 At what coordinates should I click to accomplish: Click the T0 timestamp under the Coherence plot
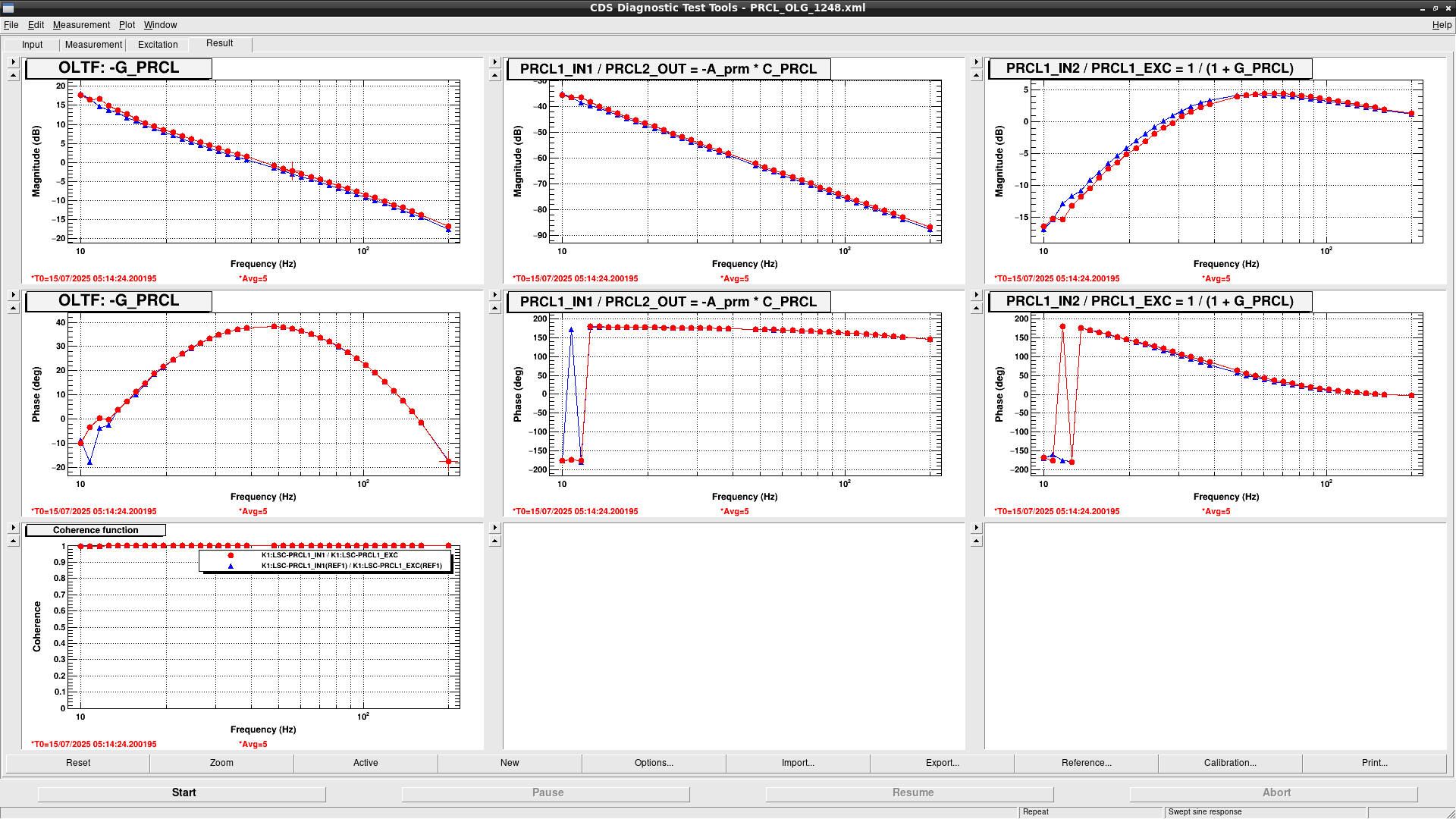[x=93, y=745]
